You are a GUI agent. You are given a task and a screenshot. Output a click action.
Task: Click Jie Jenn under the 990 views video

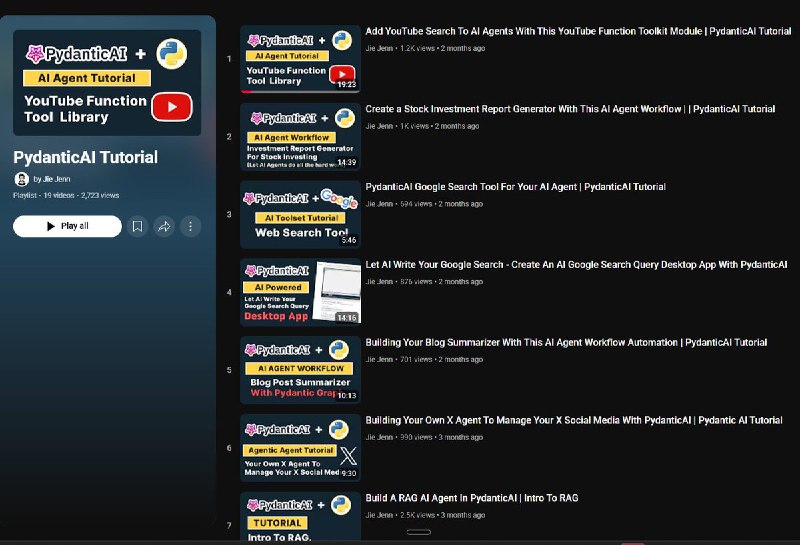click(379, 437)
